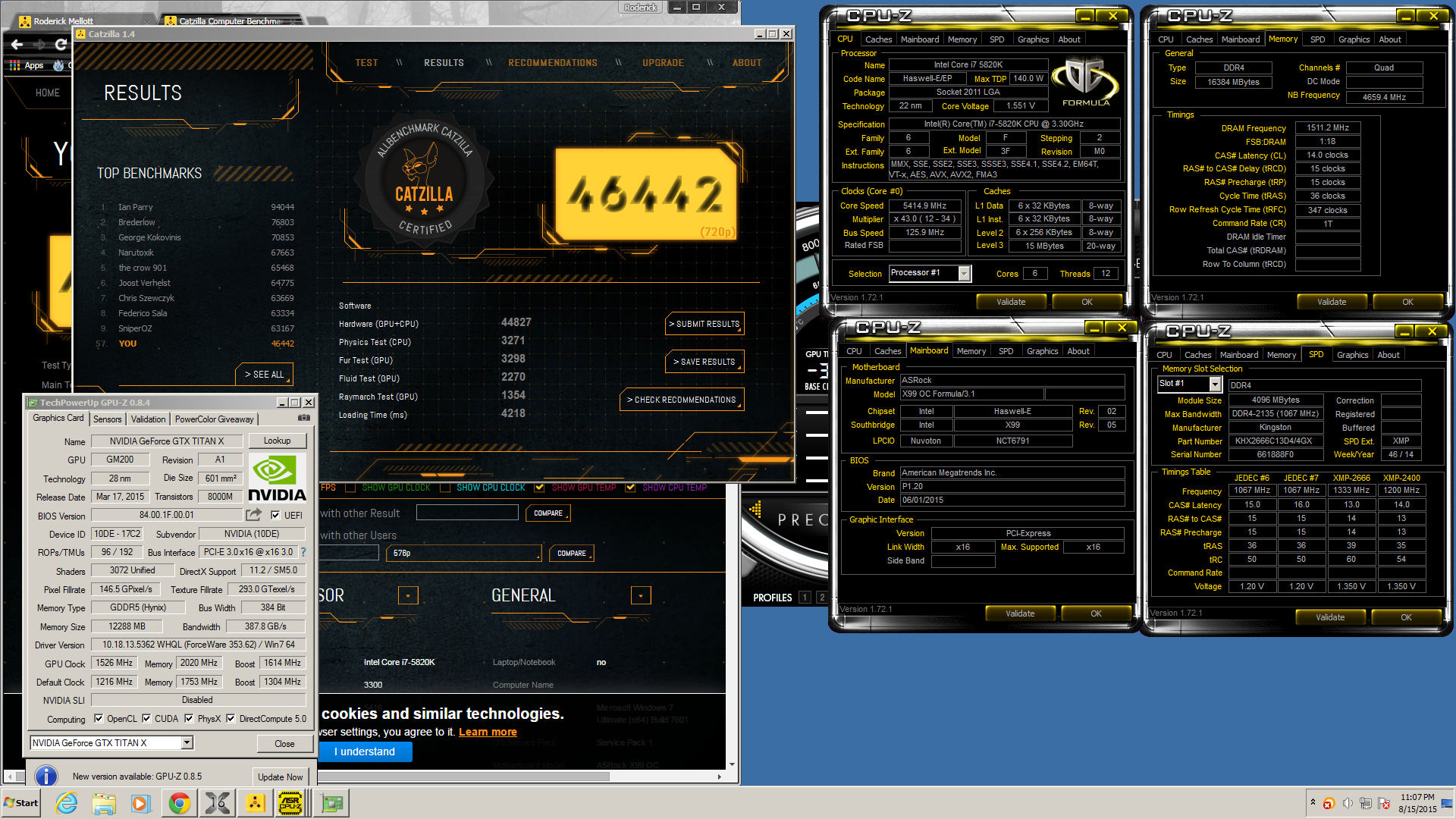Image resolution: width=1456 pixels, height=819 pixels.
Task: Toggle UEFI checkbox in GPU-Z
Action: [275, 515]
